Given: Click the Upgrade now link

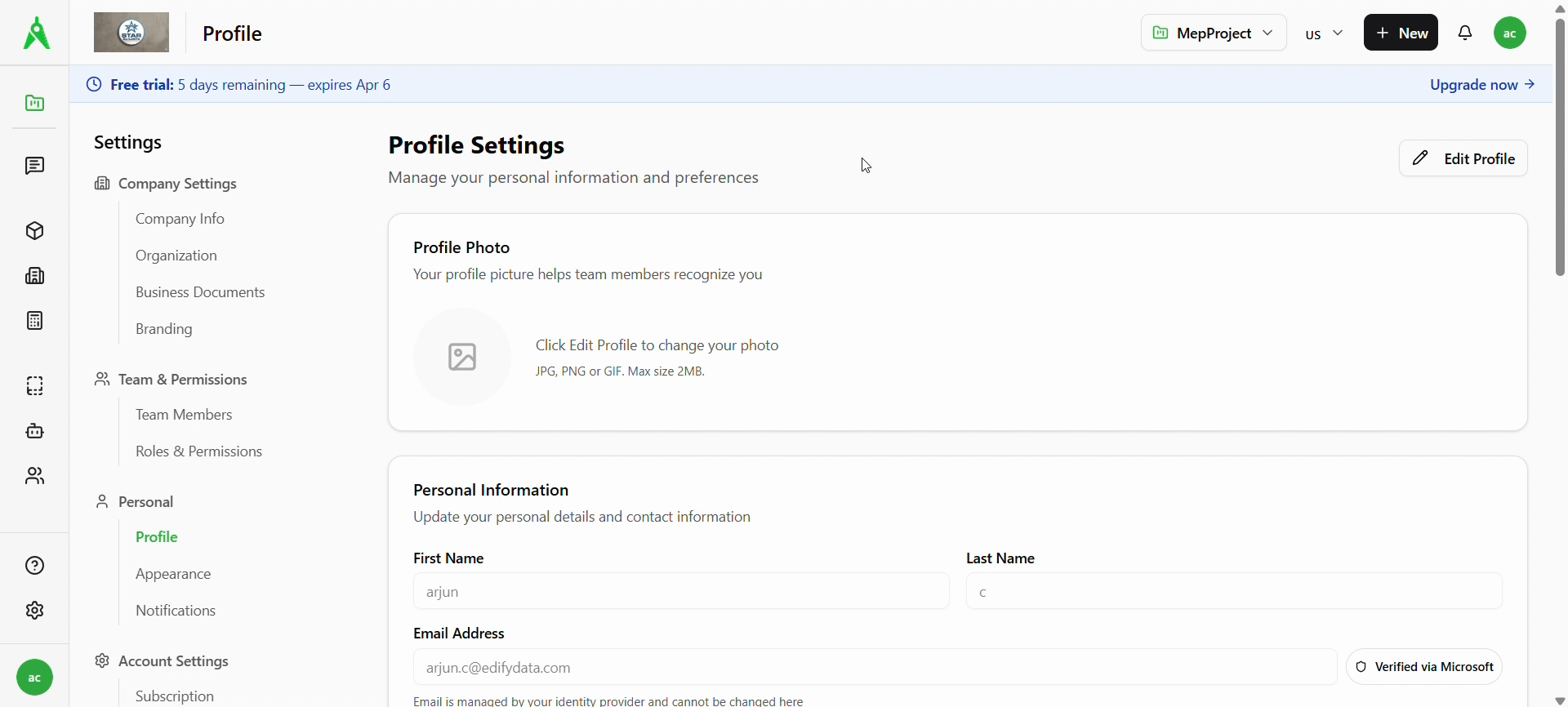Looking at the screenshot, I should click(1481, 85).
